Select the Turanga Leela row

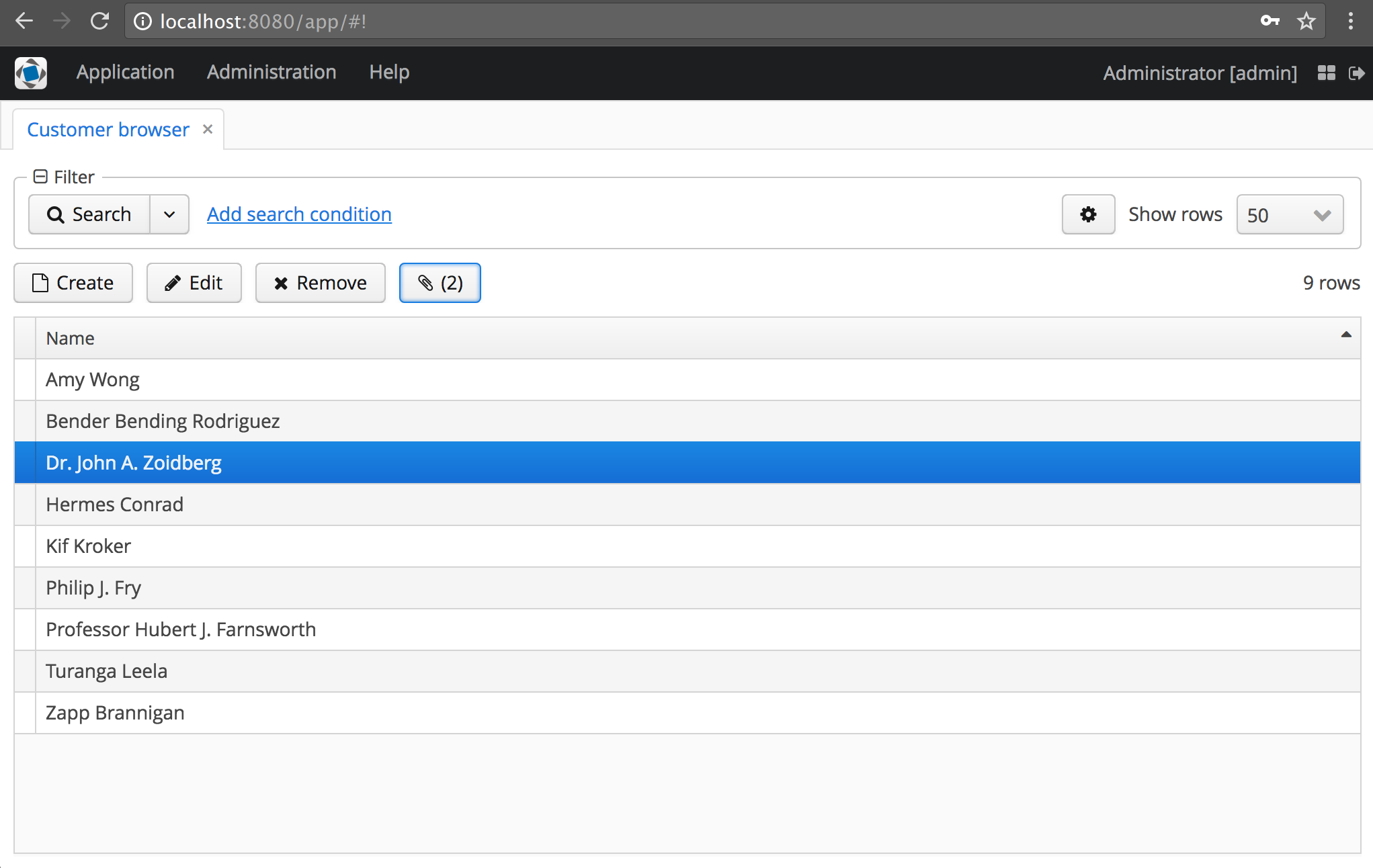688,671
